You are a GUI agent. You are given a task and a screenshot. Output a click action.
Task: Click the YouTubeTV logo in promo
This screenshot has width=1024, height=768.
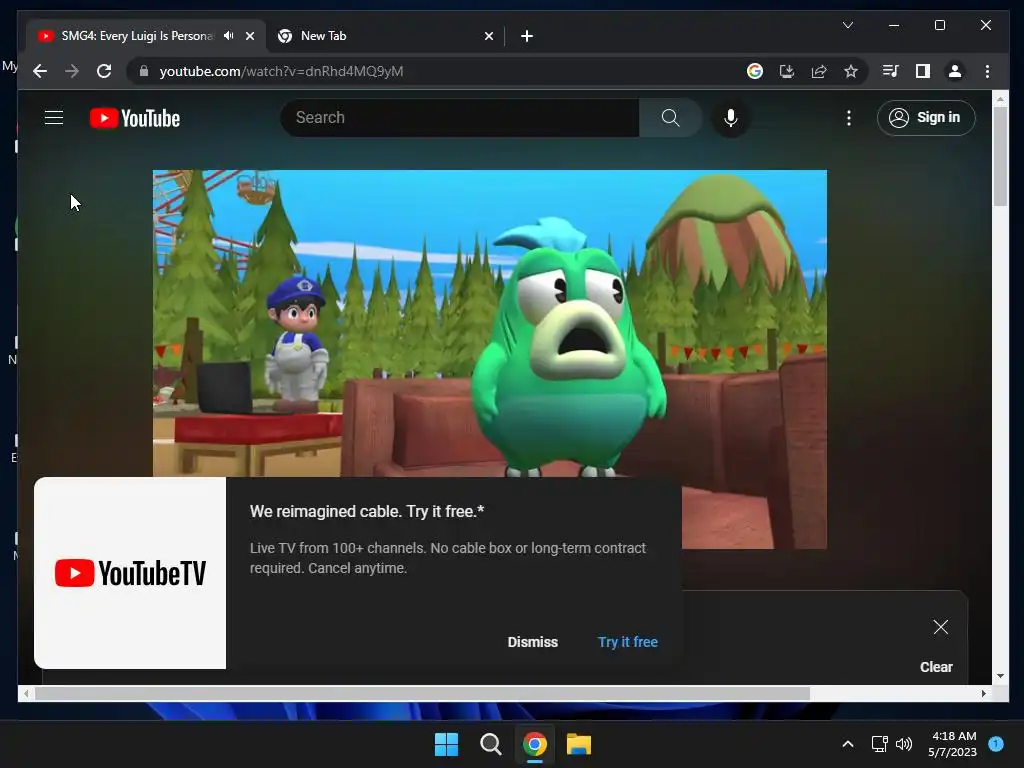coord(130,573)
